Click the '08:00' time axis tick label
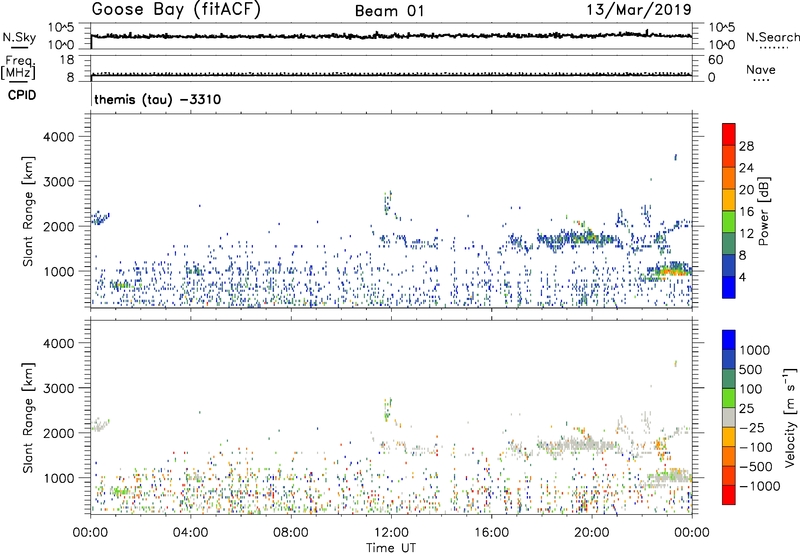The width and height of the screenshot is (800, 554). click(291, 533)
